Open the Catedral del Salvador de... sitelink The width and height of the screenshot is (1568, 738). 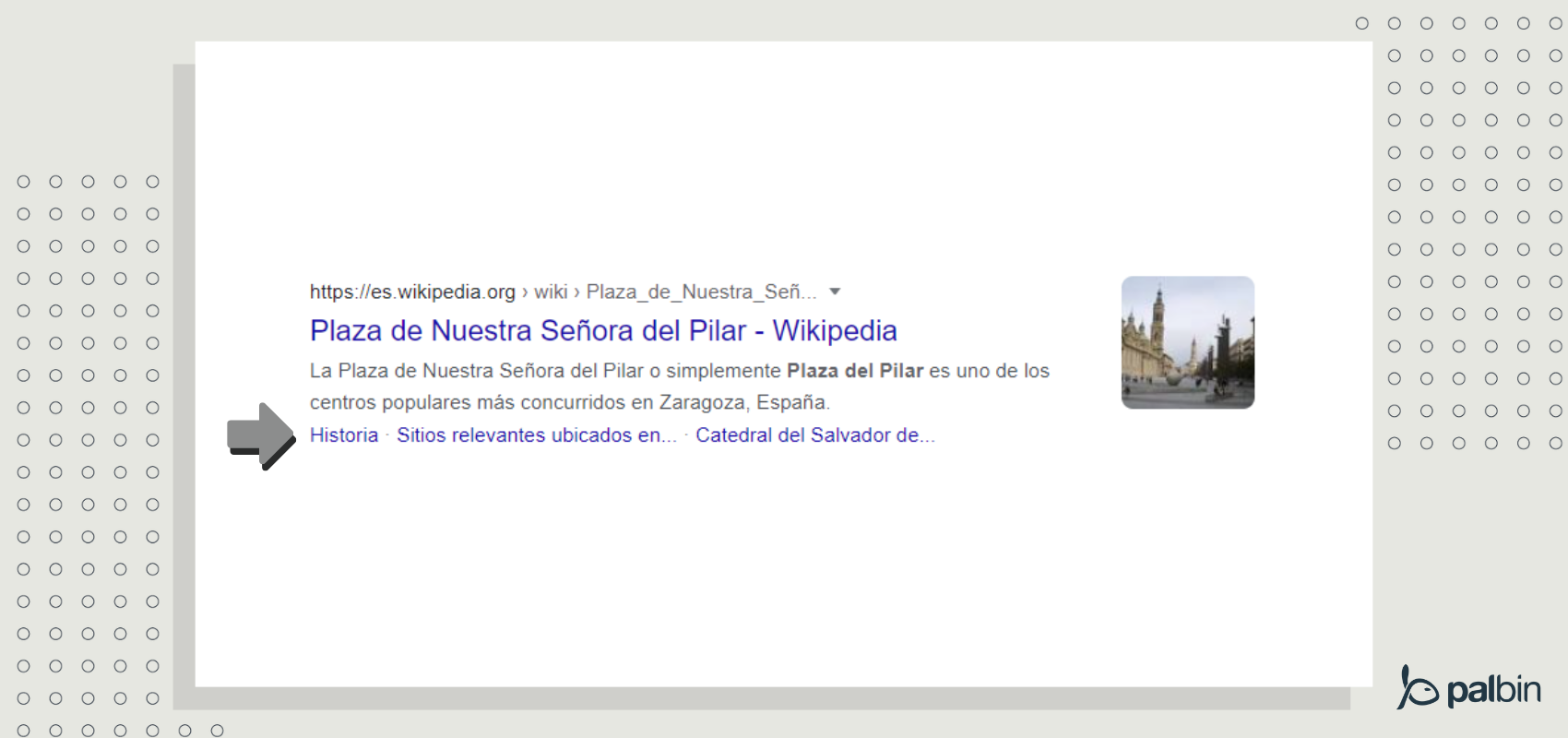[x=815, y=435]
